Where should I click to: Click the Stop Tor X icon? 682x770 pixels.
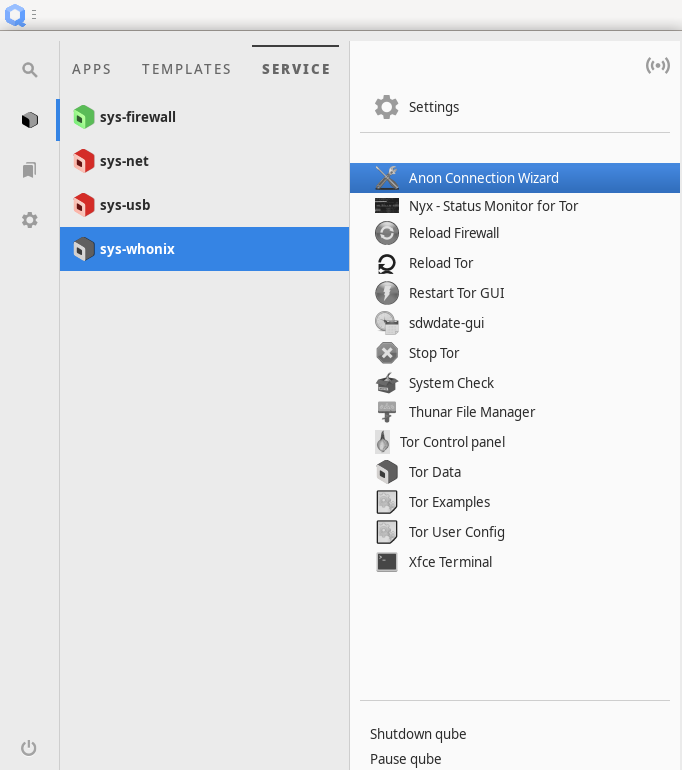pos(387,353)
